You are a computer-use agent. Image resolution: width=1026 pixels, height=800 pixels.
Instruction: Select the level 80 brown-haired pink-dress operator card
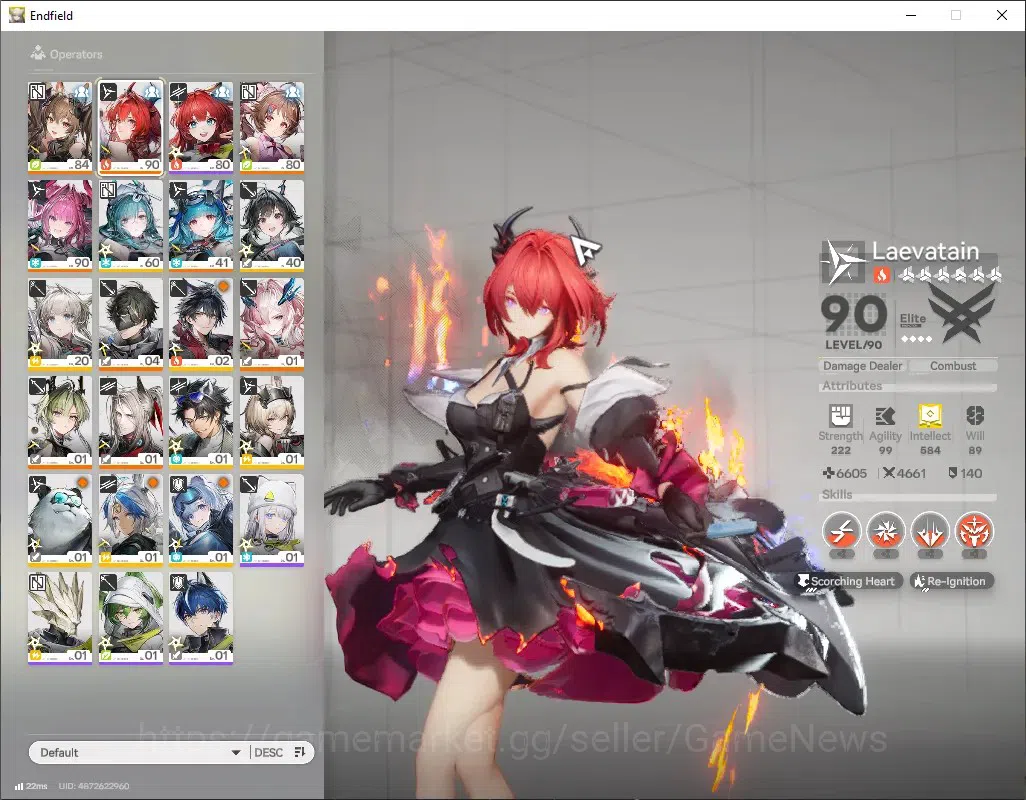coord(272,127)
